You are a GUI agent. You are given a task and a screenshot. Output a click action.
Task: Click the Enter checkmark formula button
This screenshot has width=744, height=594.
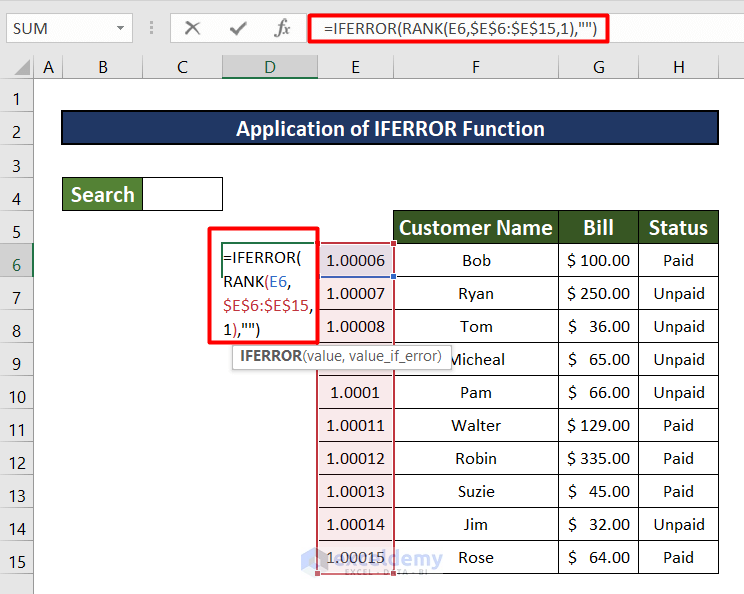[238, 28]
